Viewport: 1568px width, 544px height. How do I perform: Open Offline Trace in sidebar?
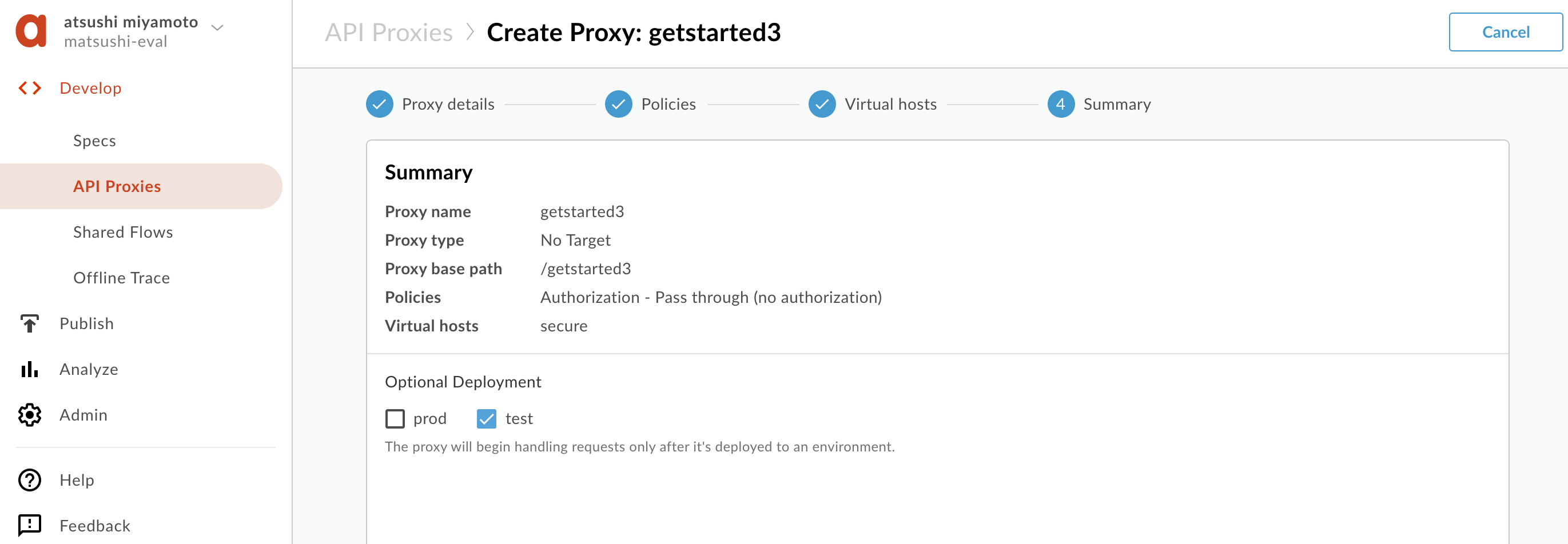coord(121,278)
